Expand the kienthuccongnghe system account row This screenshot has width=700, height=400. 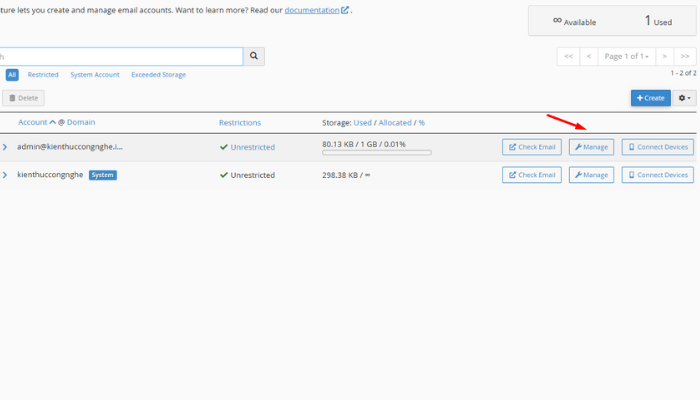click(x=5, y=175)
